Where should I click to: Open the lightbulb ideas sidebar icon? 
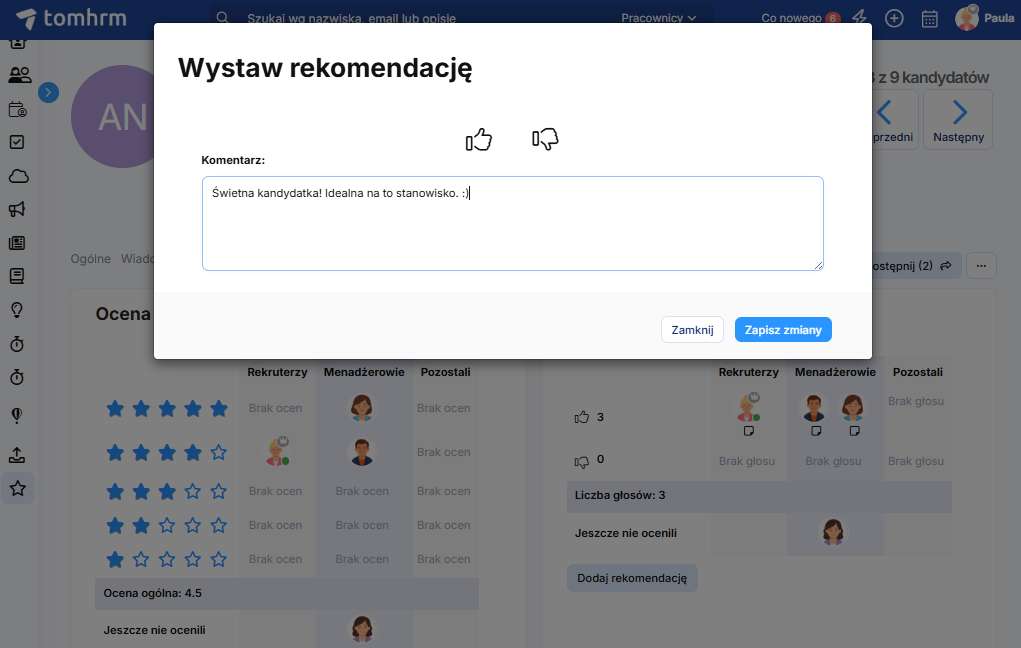click(x=18, y=310)
